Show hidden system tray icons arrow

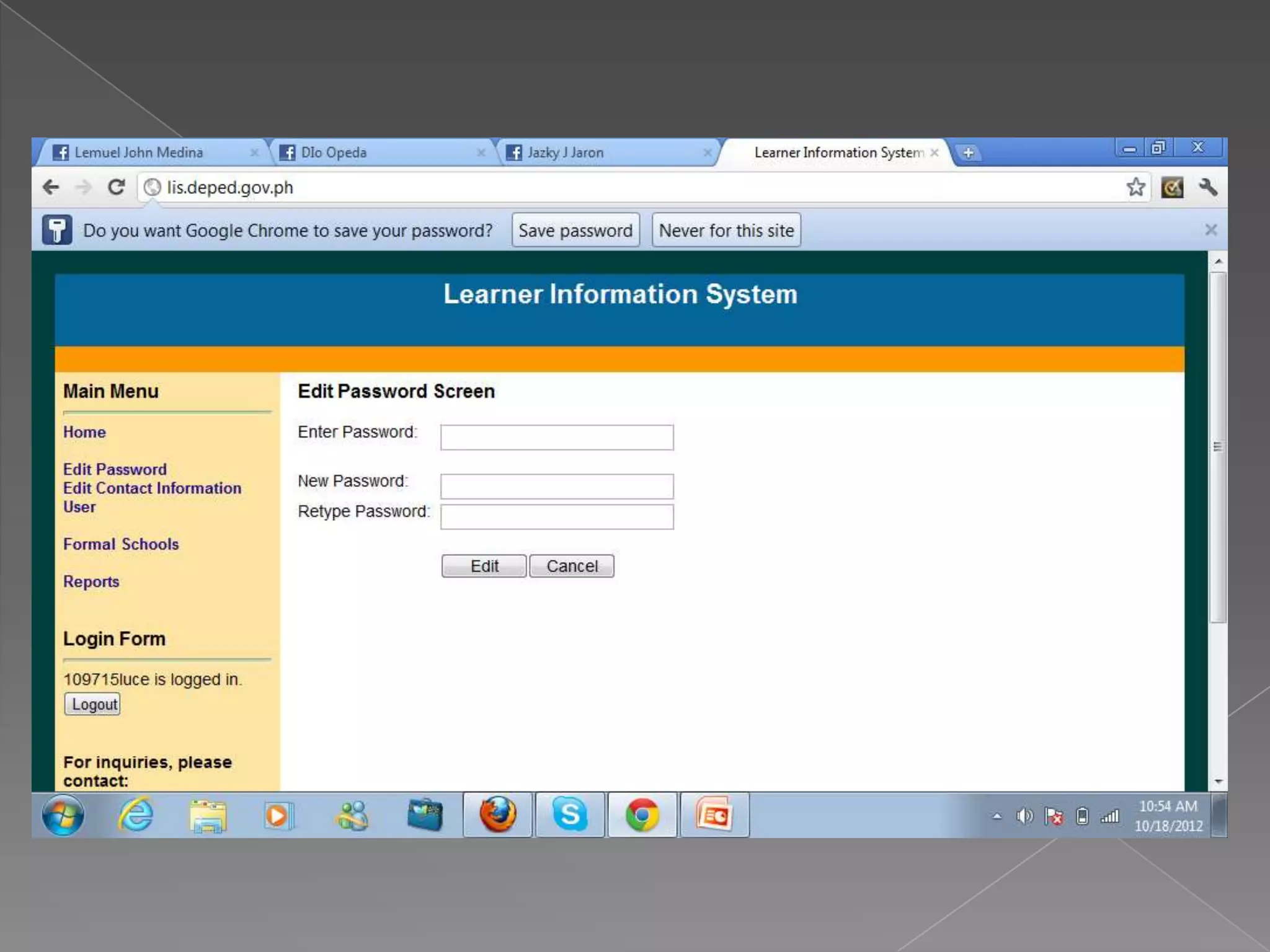[997, 816]
